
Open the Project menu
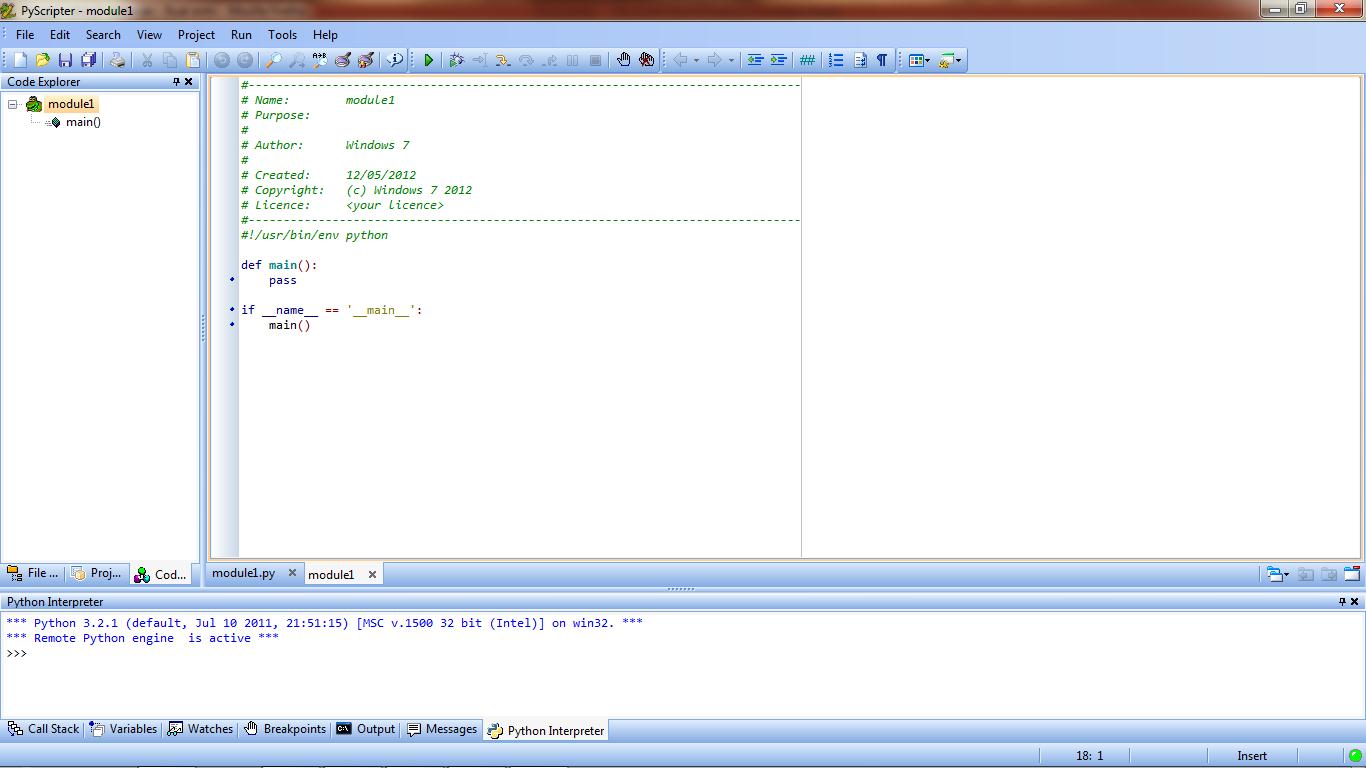pos(196,34)
